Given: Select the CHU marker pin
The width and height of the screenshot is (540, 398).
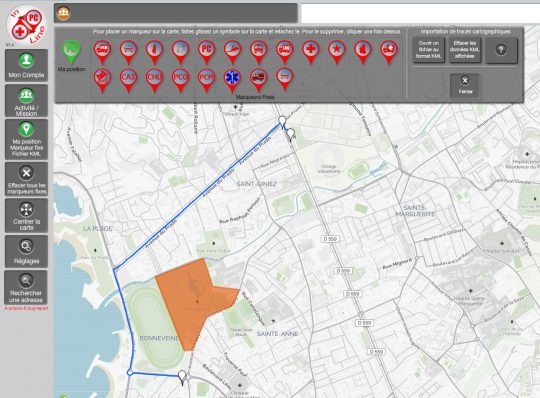Looking at the screenshot, I should (154, 80).
